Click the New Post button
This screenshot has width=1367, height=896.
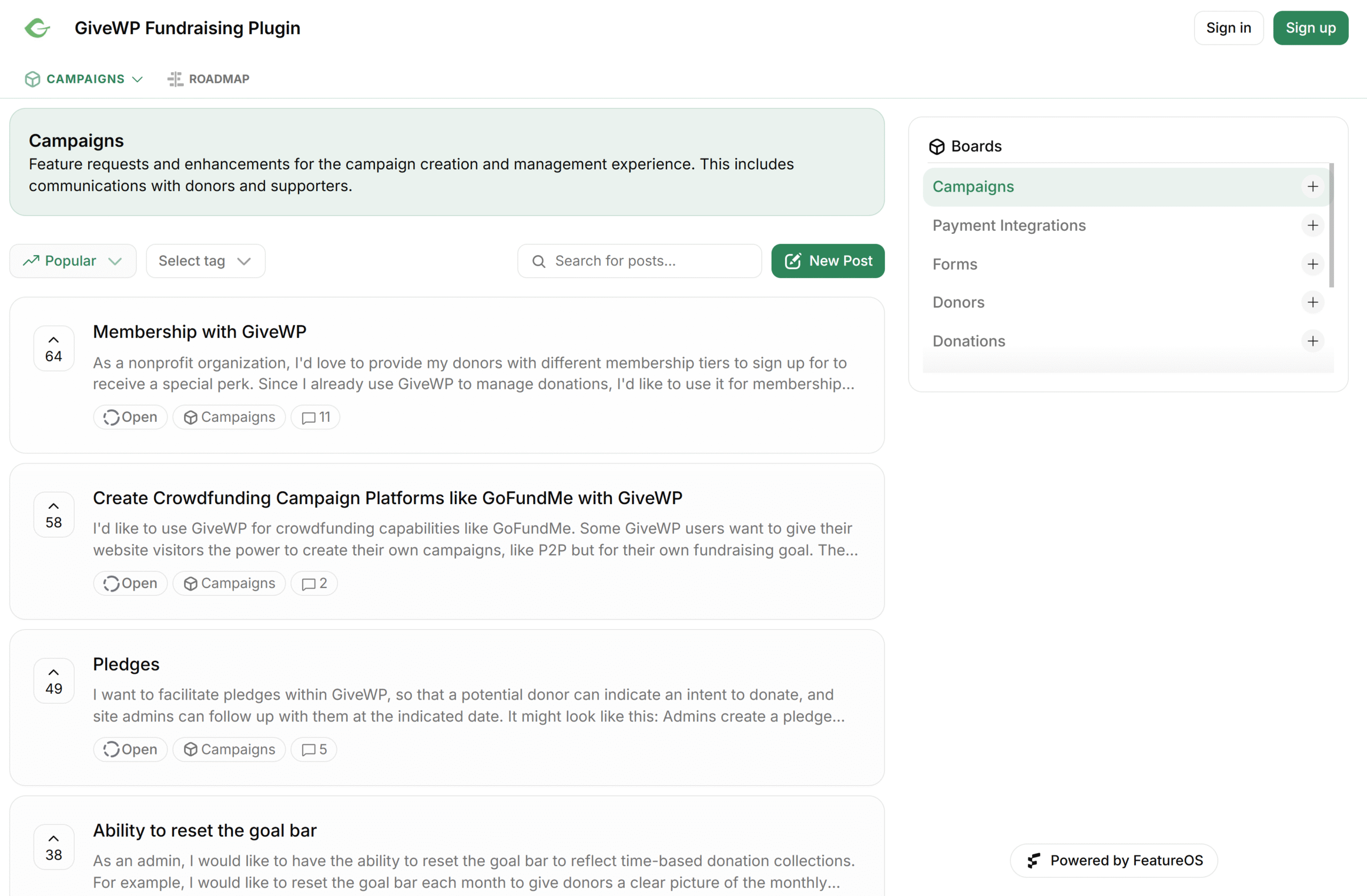point(828,261)
